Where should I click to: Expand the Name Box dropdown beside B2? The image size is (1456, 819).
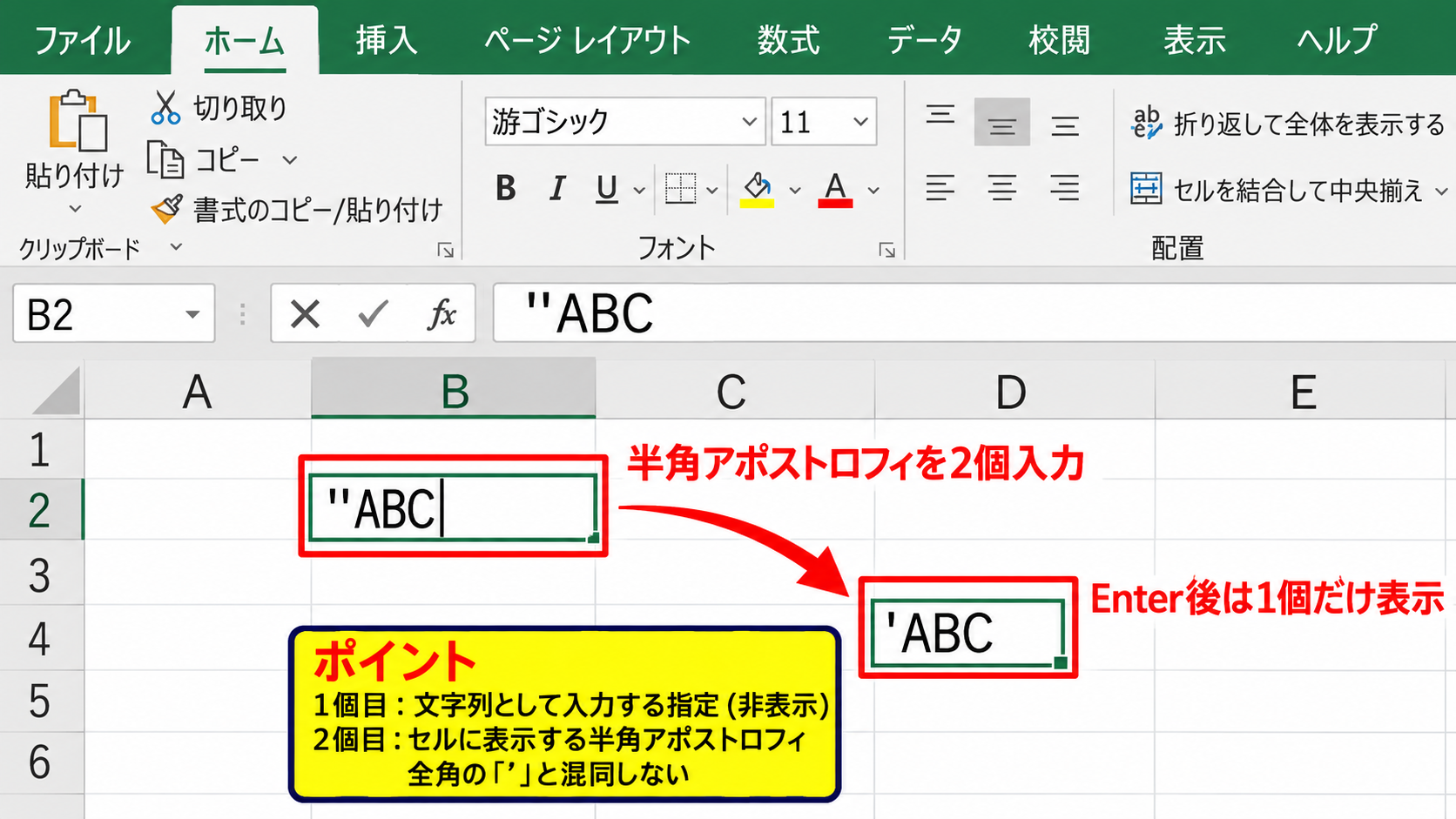(x=192, y=314)
